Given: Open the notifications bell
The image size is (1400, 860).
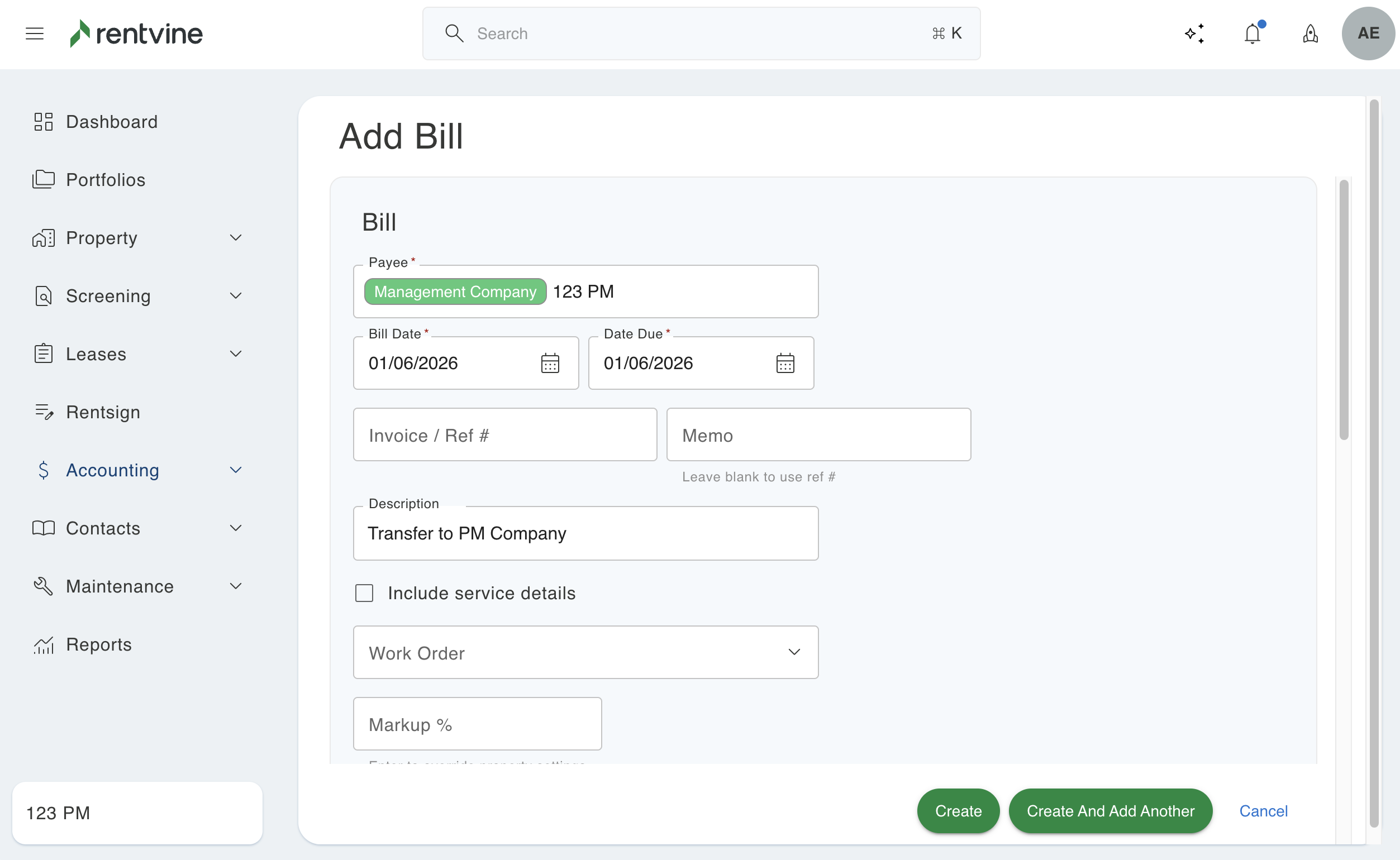Looking at the screenshot, I should (1253, 34).
